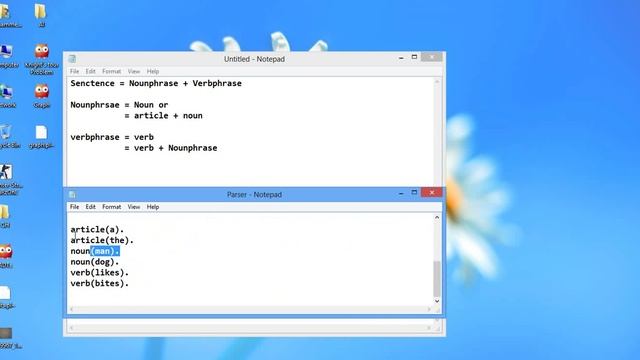Screen dimensions: 640x360
Task: Click 'verbphrase = verb' line
Action: pyautogui.click(x=112, y=138)
